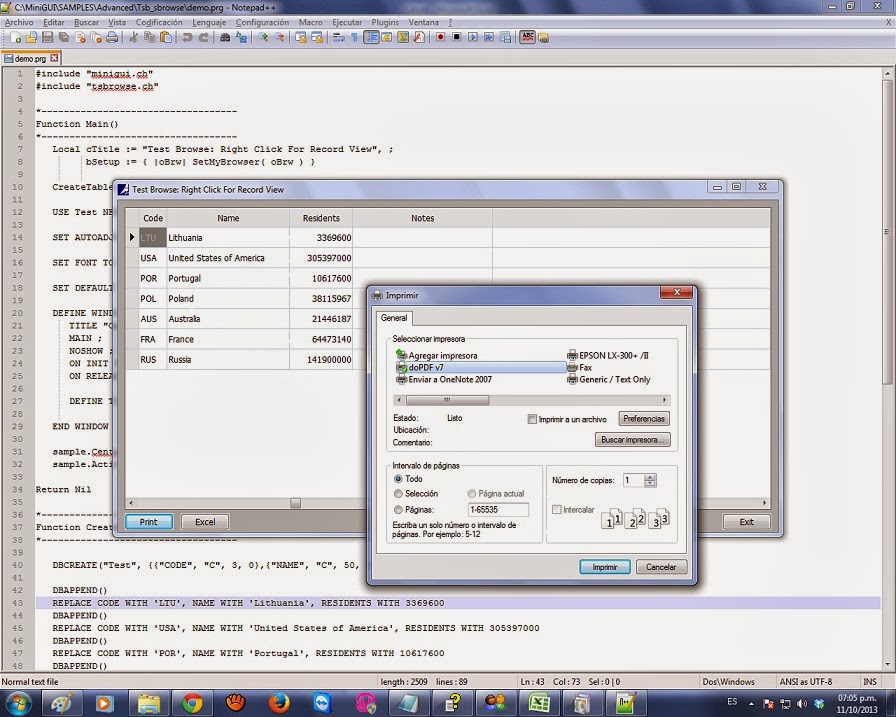Screen dimensions: 896x717
Task: Undo the last edit via toolbar arrow
Action: pos(189,38)
